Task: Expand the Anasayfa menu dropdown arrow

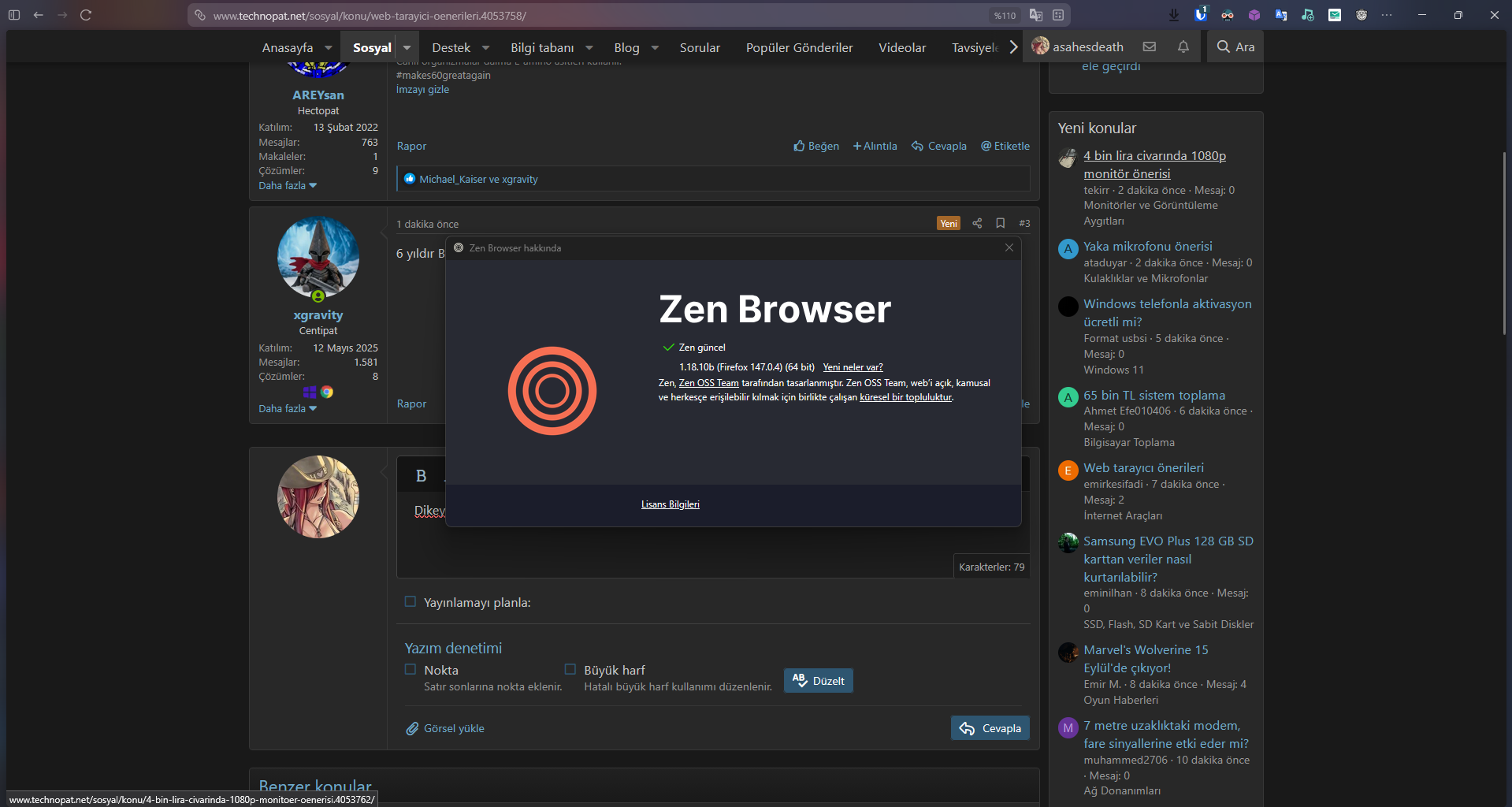Action: coord(329,47)
